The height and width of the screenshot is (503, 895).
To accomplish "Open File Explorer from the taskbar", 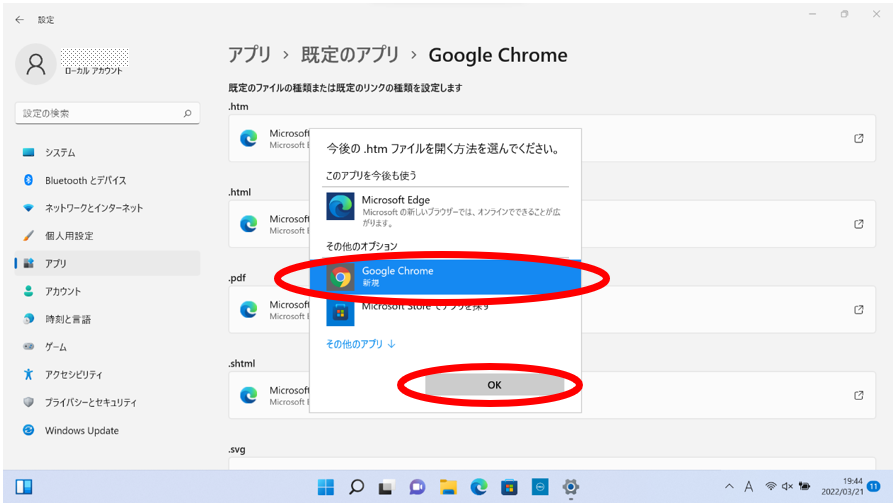I will pos(448,487).
